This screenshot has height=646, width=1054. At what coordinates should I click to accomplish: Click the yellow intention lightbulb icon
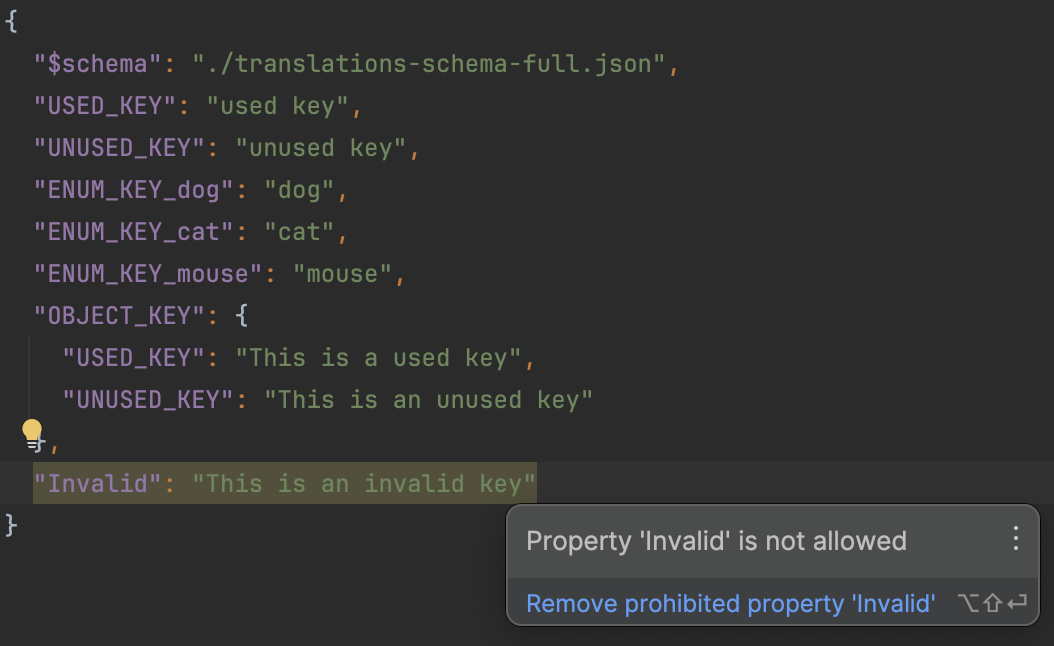click(33, 430)
